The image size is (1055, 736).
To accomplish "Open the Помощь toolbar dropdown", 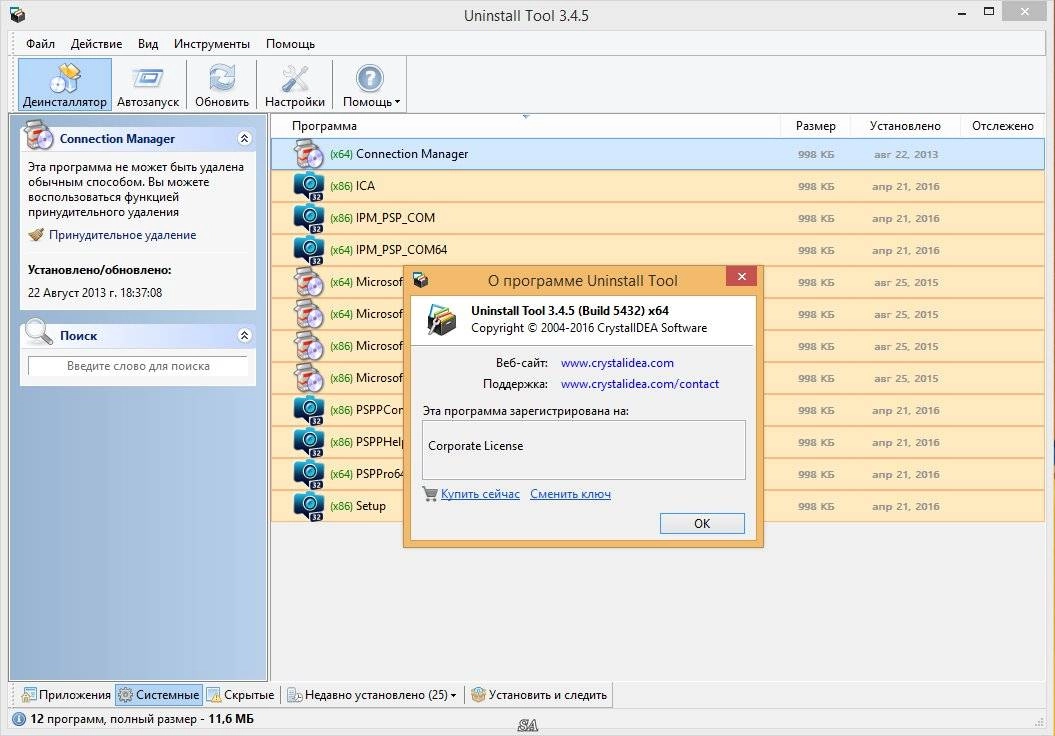I will tap(371, 85).
